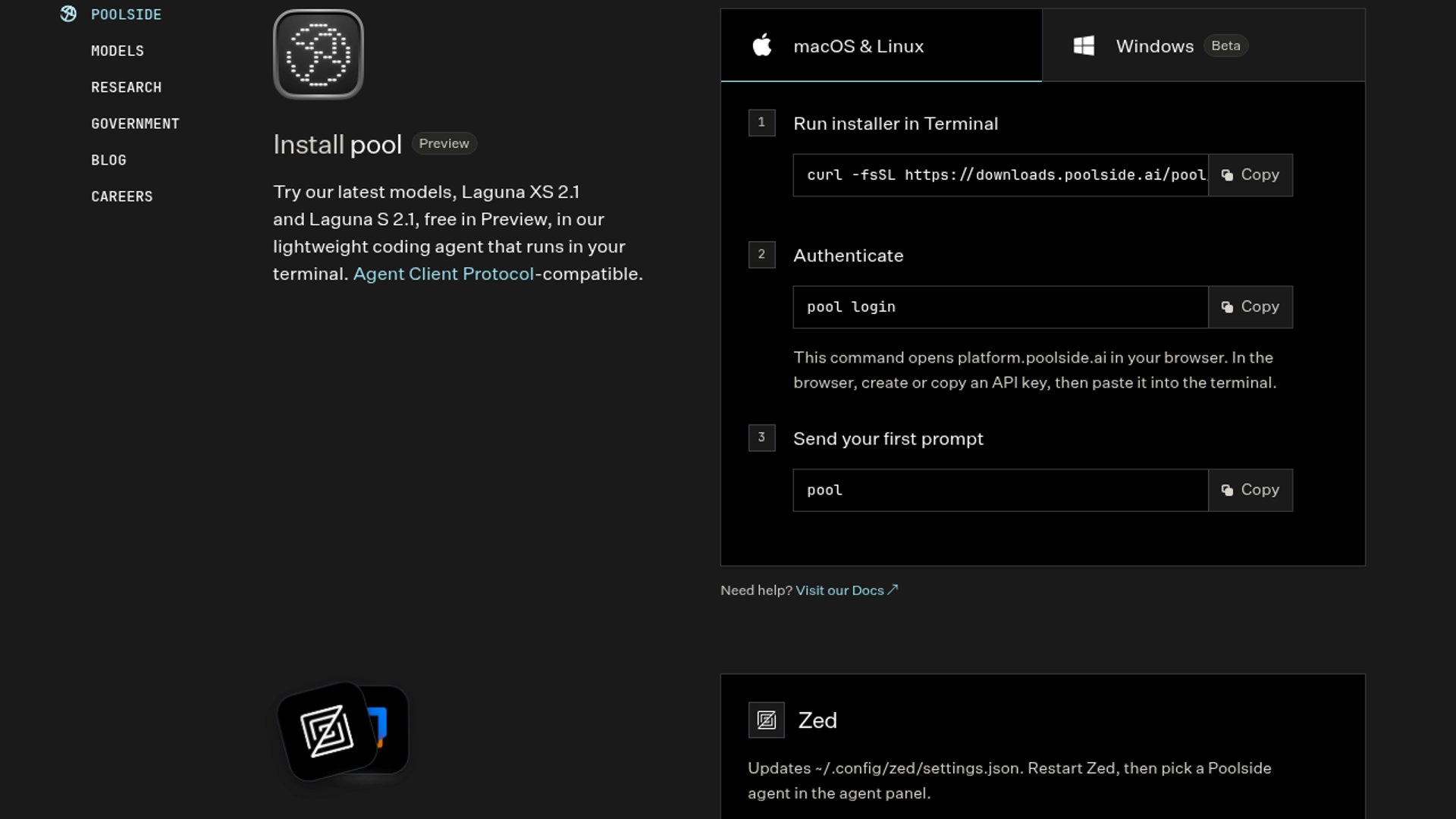Click the Poolside logo icon in sidebar
This screenshot has width=1456, height=819.
[68, 14]
